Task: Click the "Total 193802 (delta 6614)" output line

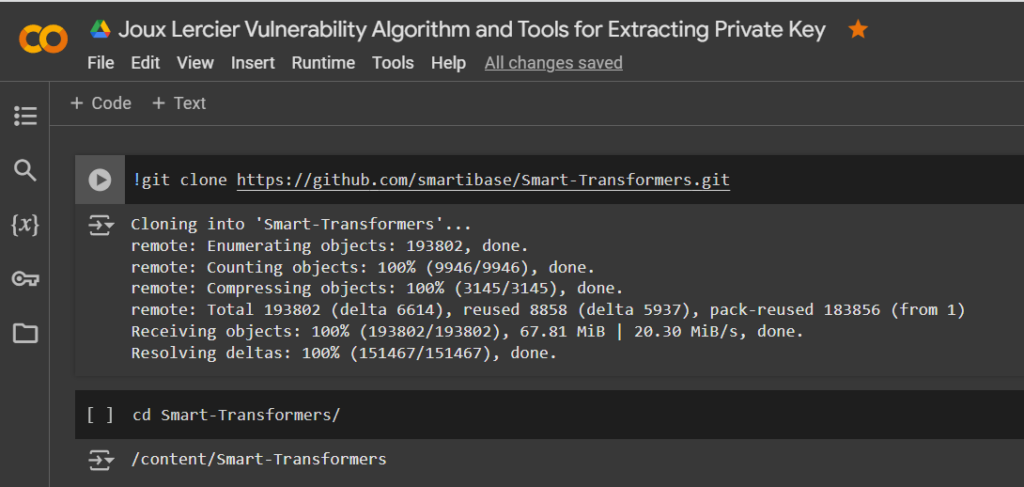Action: click(548, 310)
